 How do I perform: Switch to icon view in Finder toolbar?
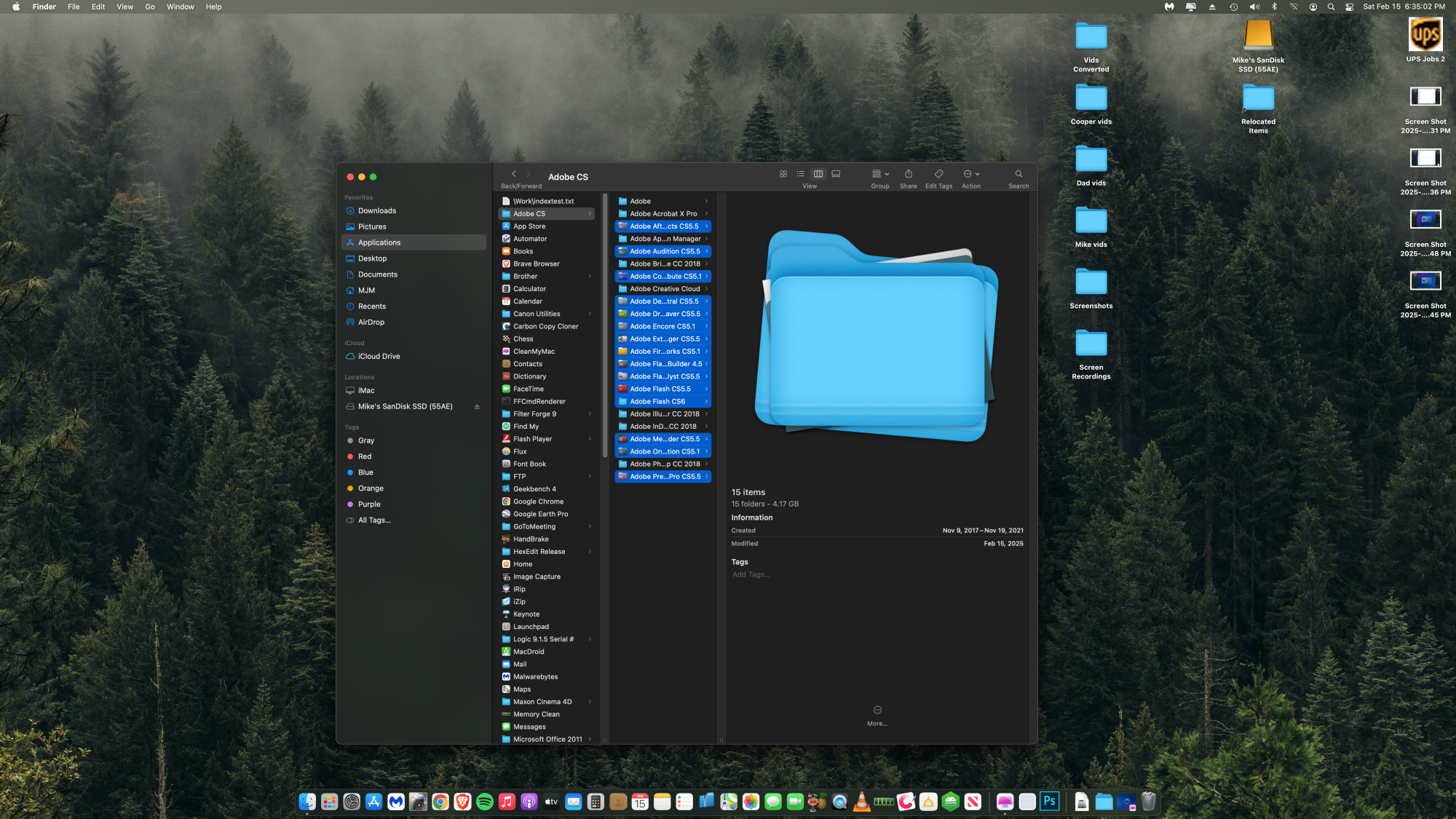tap(783, 174)
